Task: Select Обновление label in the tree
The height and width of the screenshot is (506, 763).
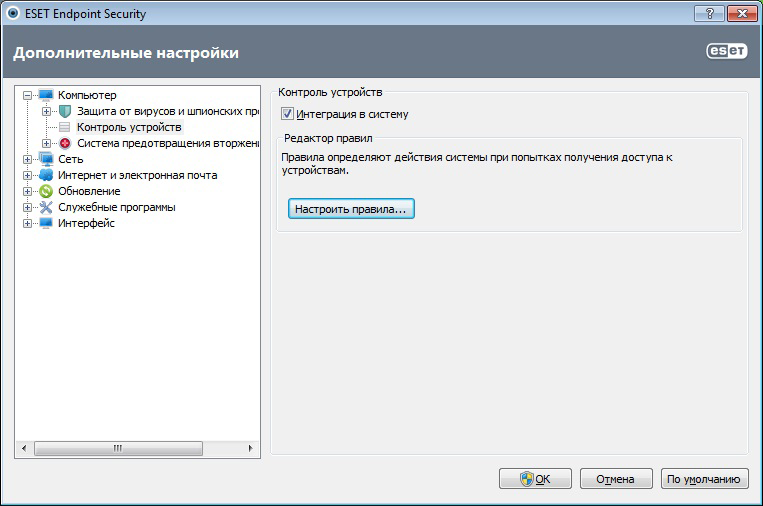Action: tap(89, 191)
